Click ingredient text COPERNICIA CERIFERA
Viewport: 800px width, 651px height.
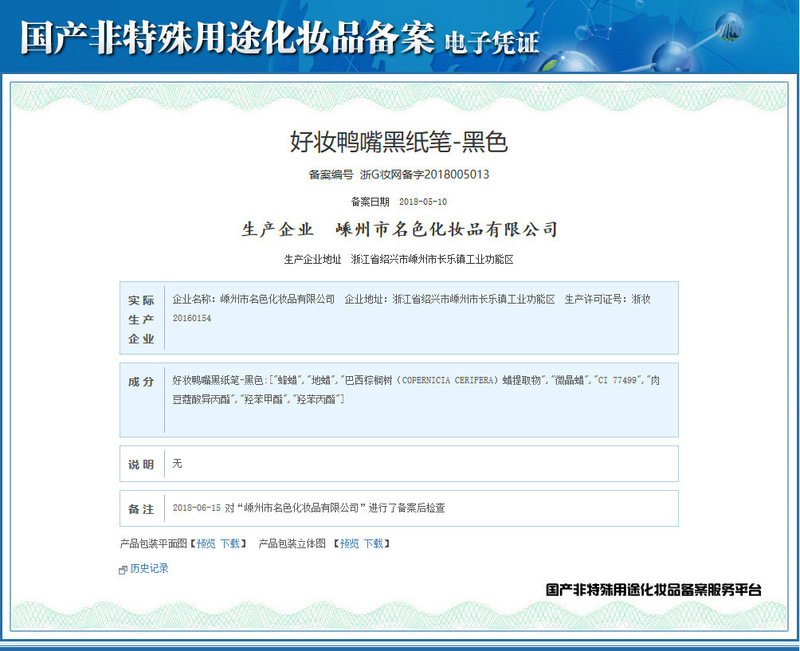tap(448, 381)
